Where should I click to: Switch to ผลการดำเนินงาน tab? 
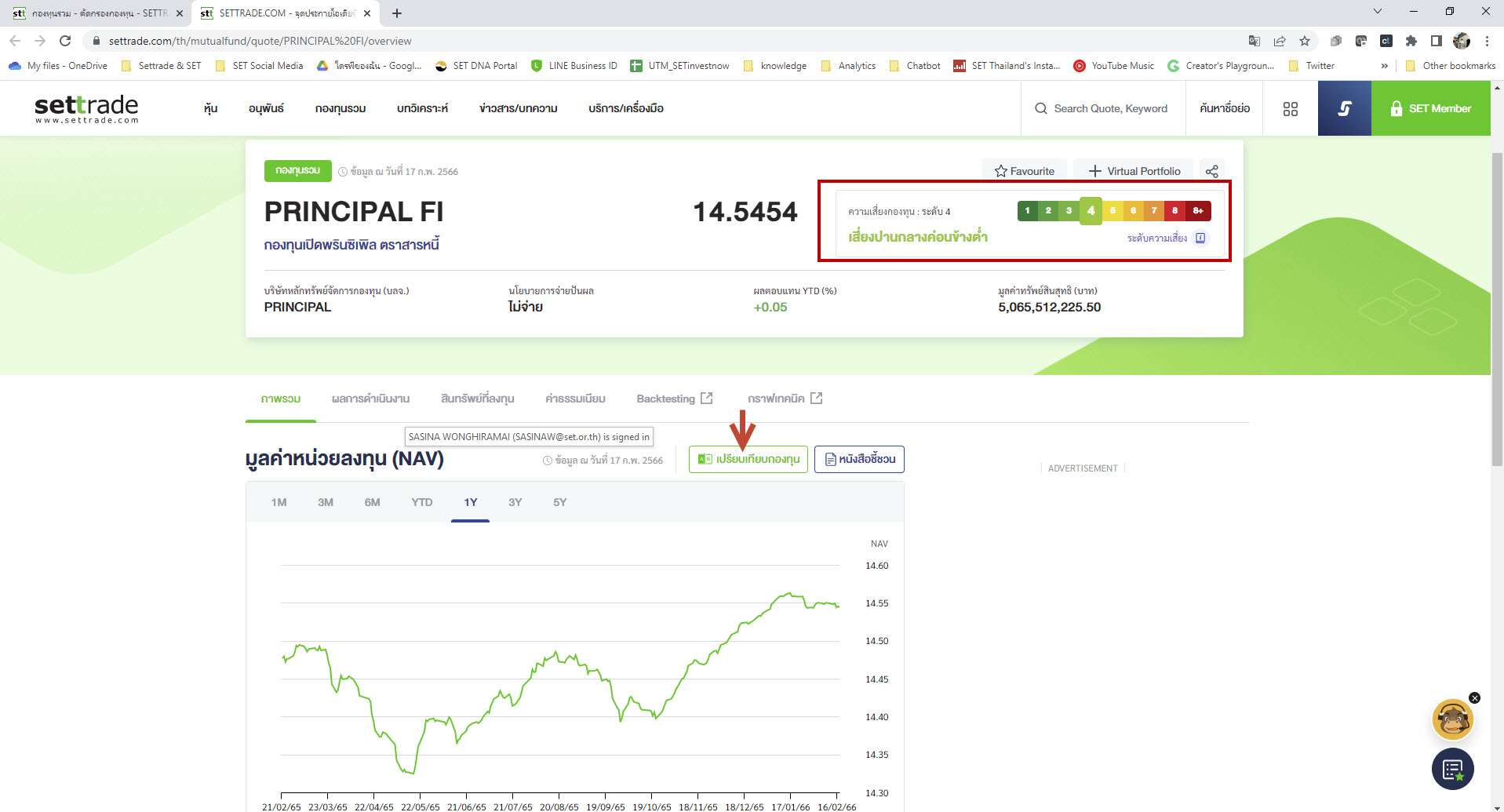pyautogui.click(x=371, y=399)
